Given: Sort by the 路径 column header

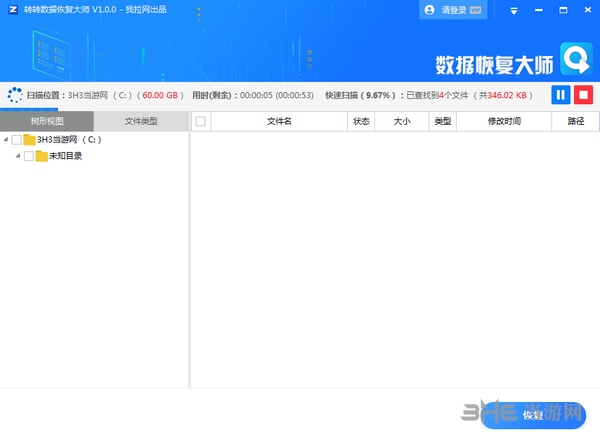Looking at the screenshot, I should 576,121.
